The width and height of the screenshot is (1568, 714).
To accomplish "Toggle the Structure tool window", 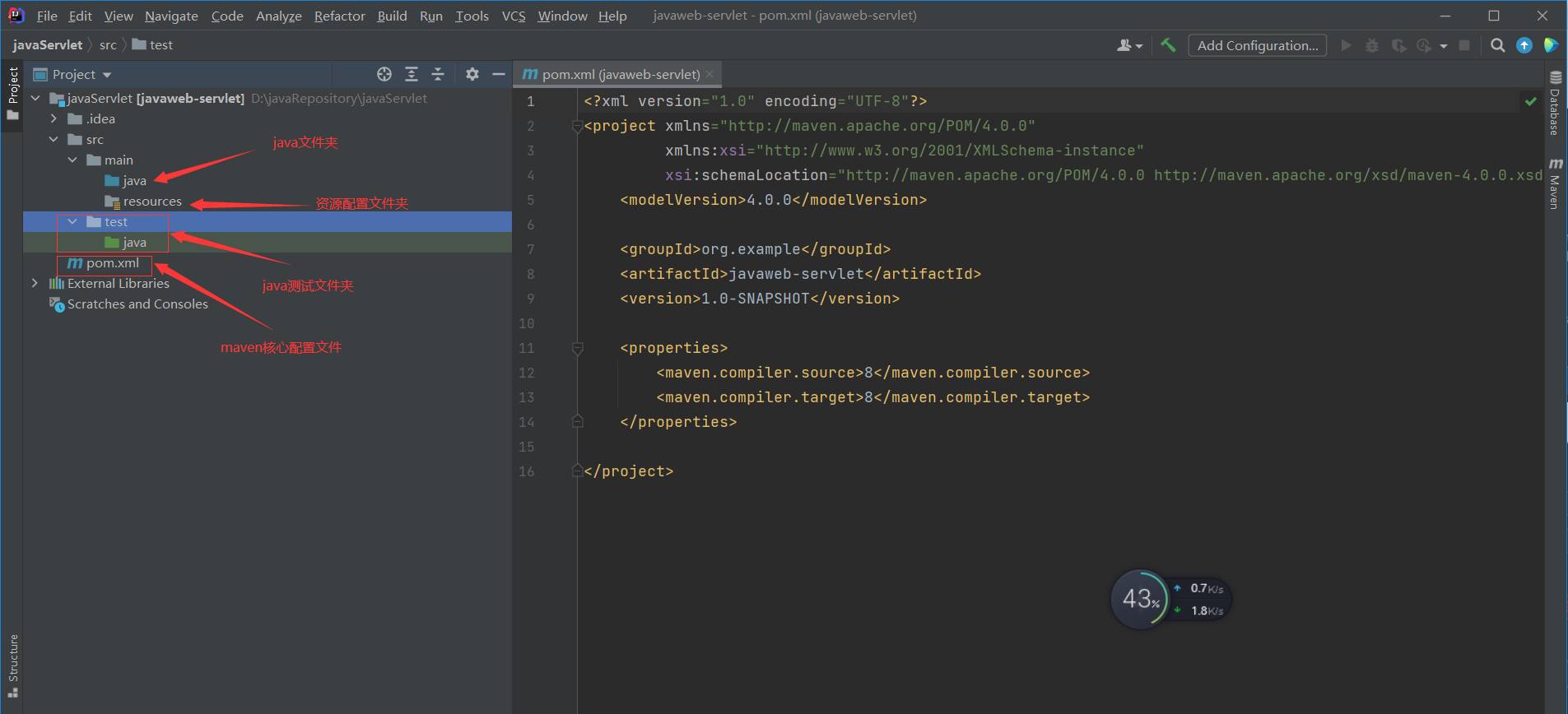I will pyautogui.click(x=12, y=665).
